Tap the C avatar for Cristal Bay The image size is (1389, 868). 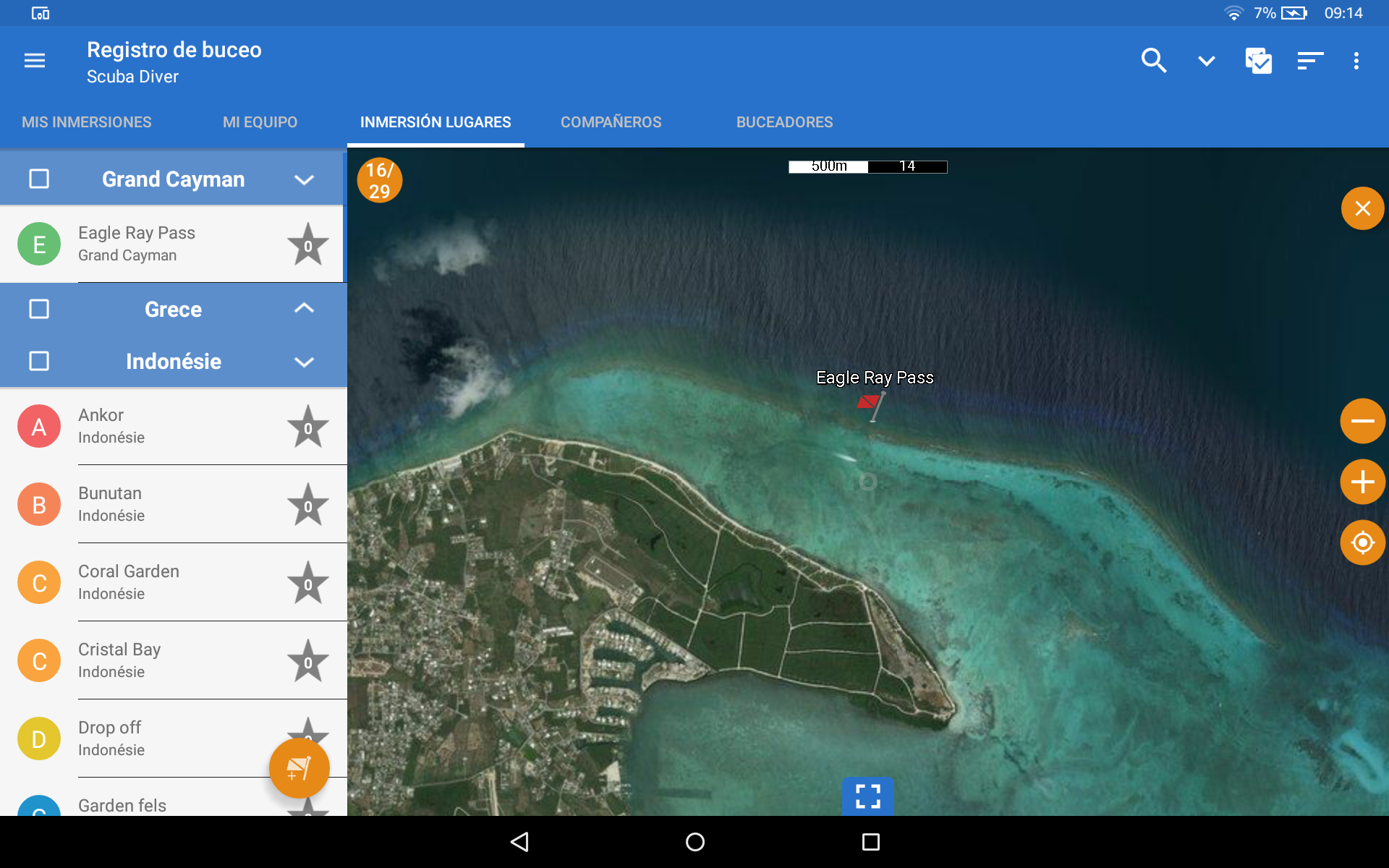[39, 660]
